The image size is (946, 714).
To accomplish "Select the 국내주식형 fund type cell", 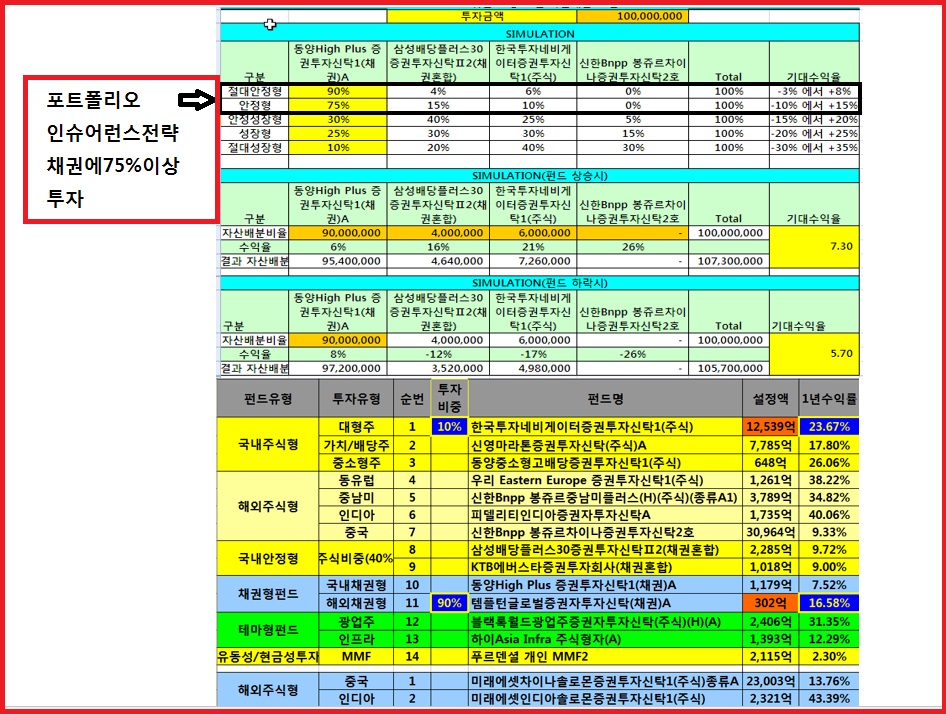I will click(268, 445).
